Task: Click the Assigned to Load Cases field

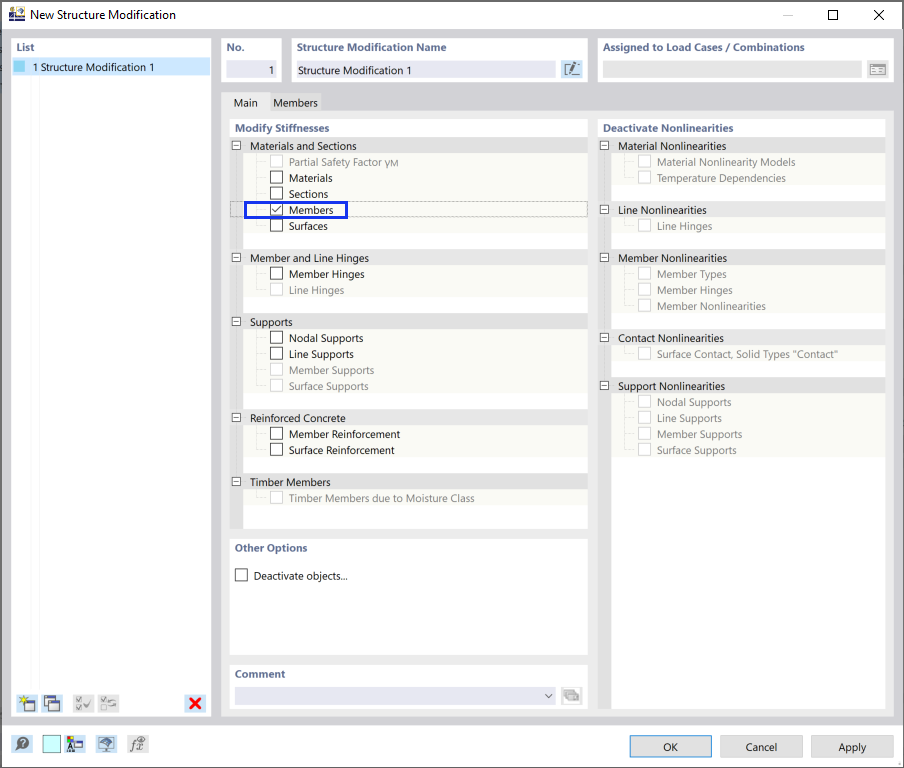Action: pyautogui.click(x=732, y=70)
